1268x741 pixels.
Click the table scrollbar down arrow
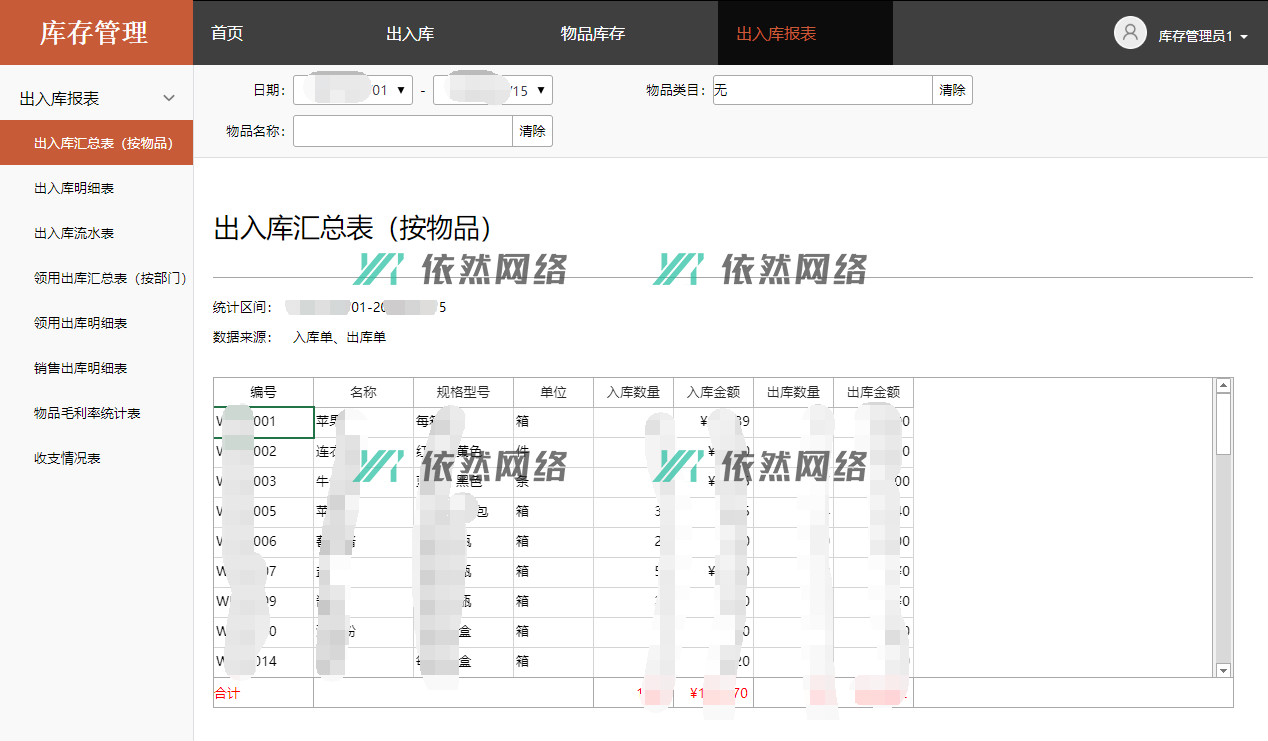point(1223,670)
